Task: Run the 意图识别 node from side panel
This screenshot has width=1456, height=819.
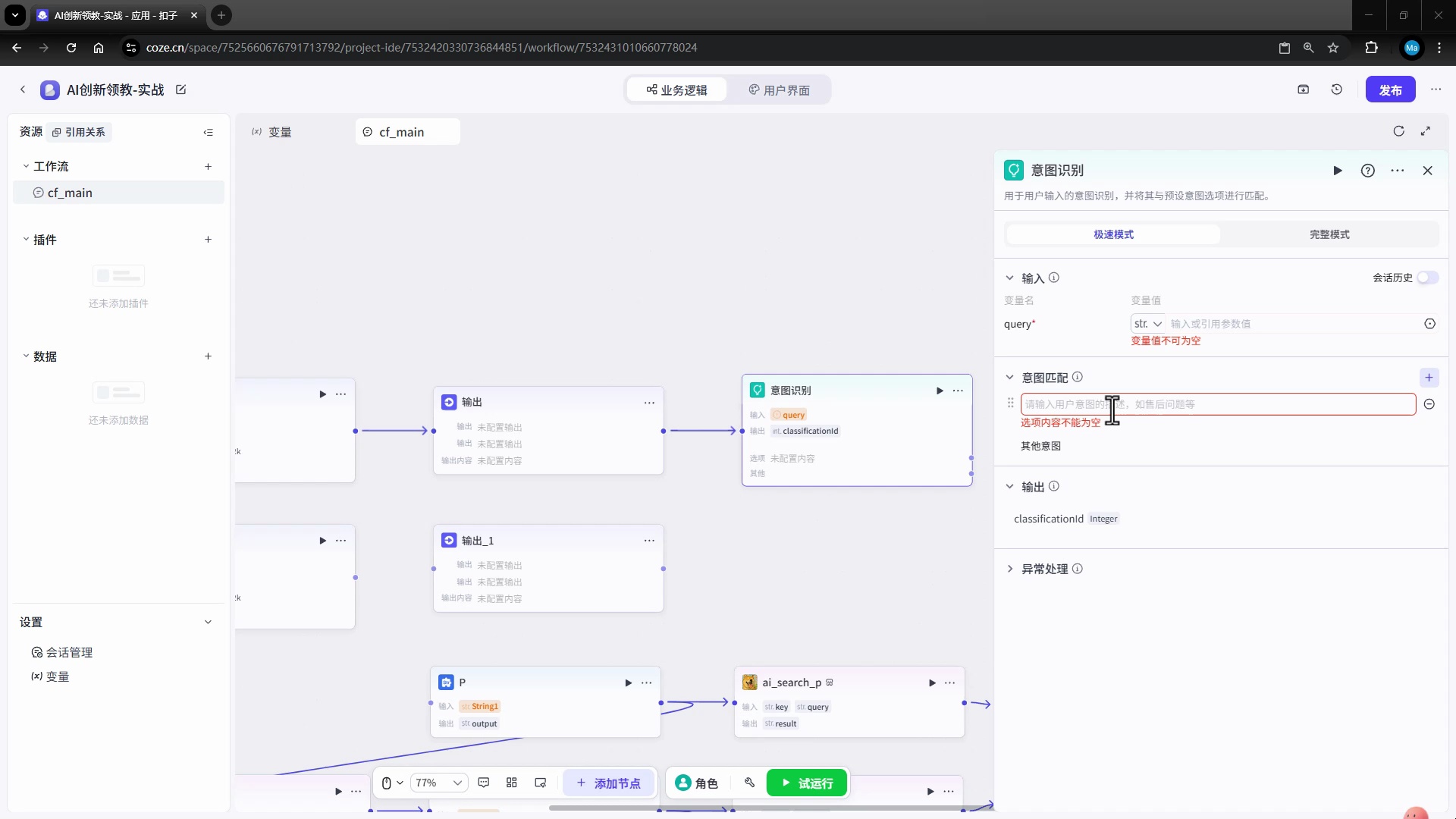Action: coord(1338,171)
